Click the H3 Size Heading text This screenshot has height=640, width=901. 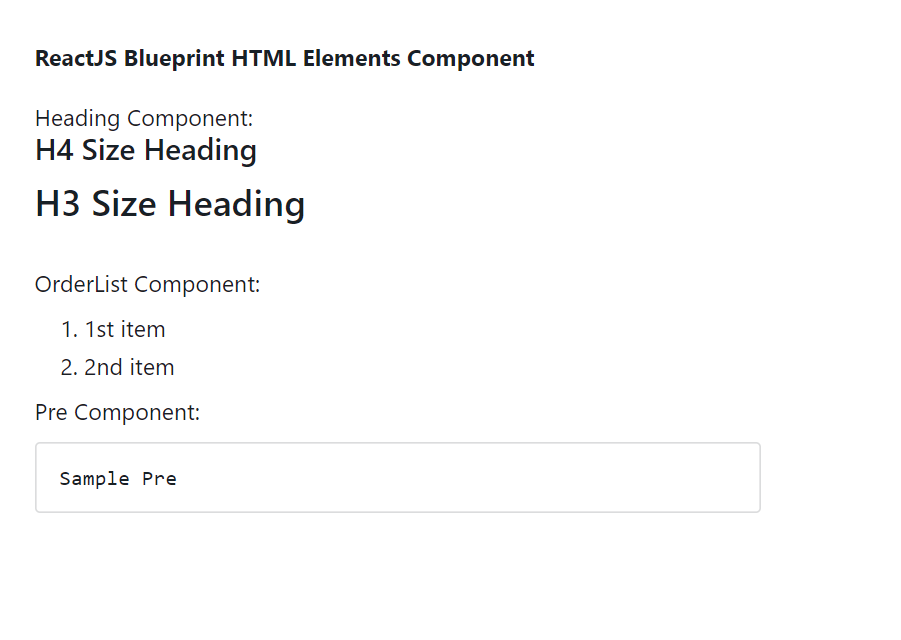coord(170,204)
